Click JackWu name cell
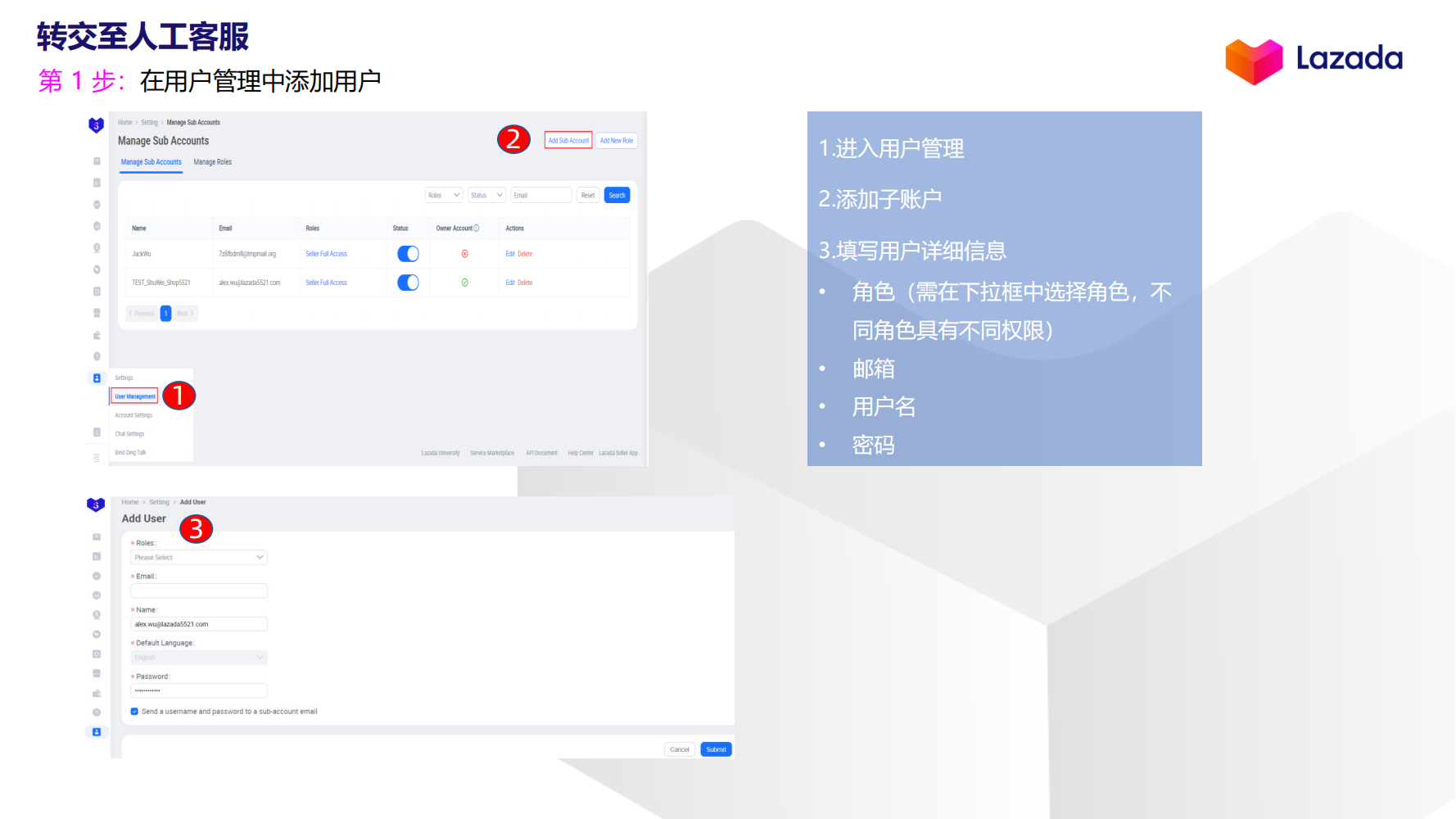The height and width of the screenshot is (819, 1456). coord(142,254)
